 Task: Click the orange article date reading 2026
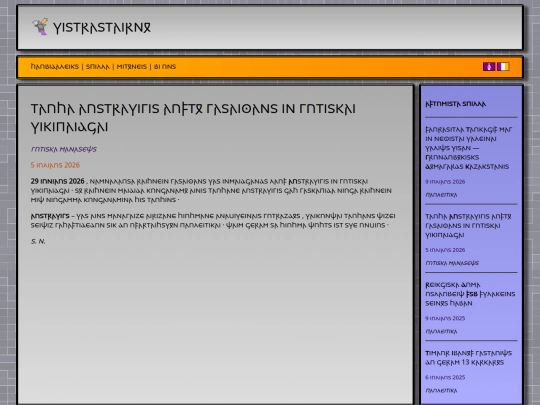pos(55,165)
